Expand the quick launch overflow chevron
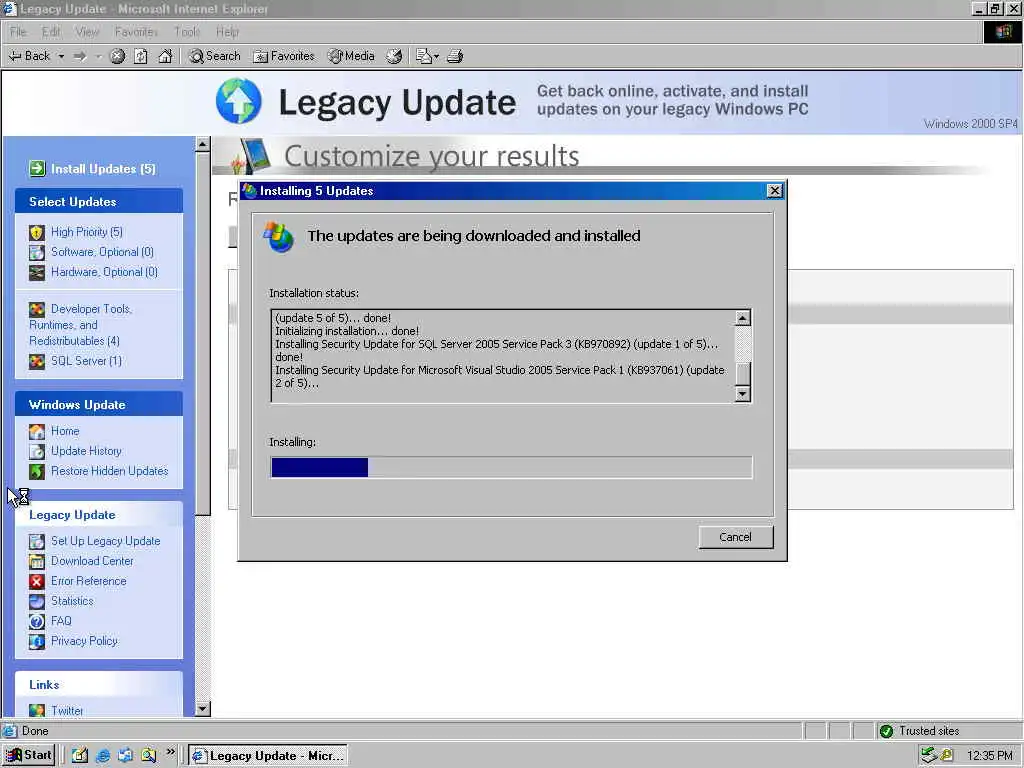 [170, 752]
